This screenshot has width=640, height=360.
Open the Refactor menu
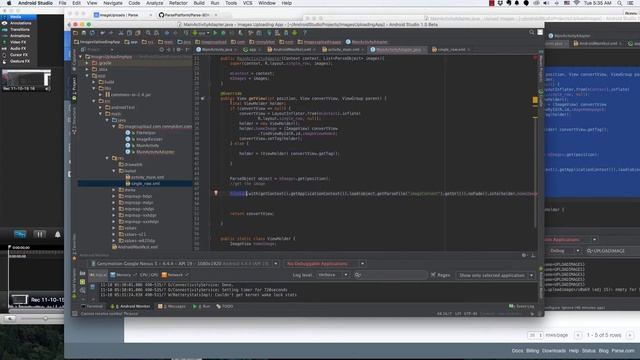pyautogui.click(x=178, y=3)
